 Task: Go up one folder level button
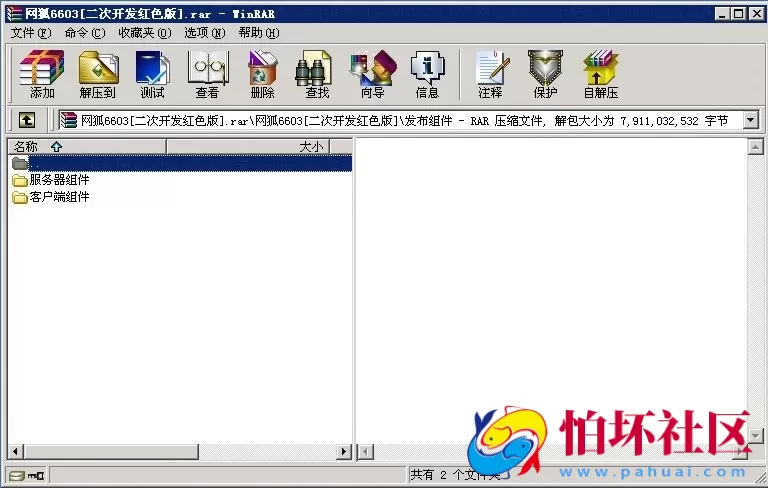(26, 120)
